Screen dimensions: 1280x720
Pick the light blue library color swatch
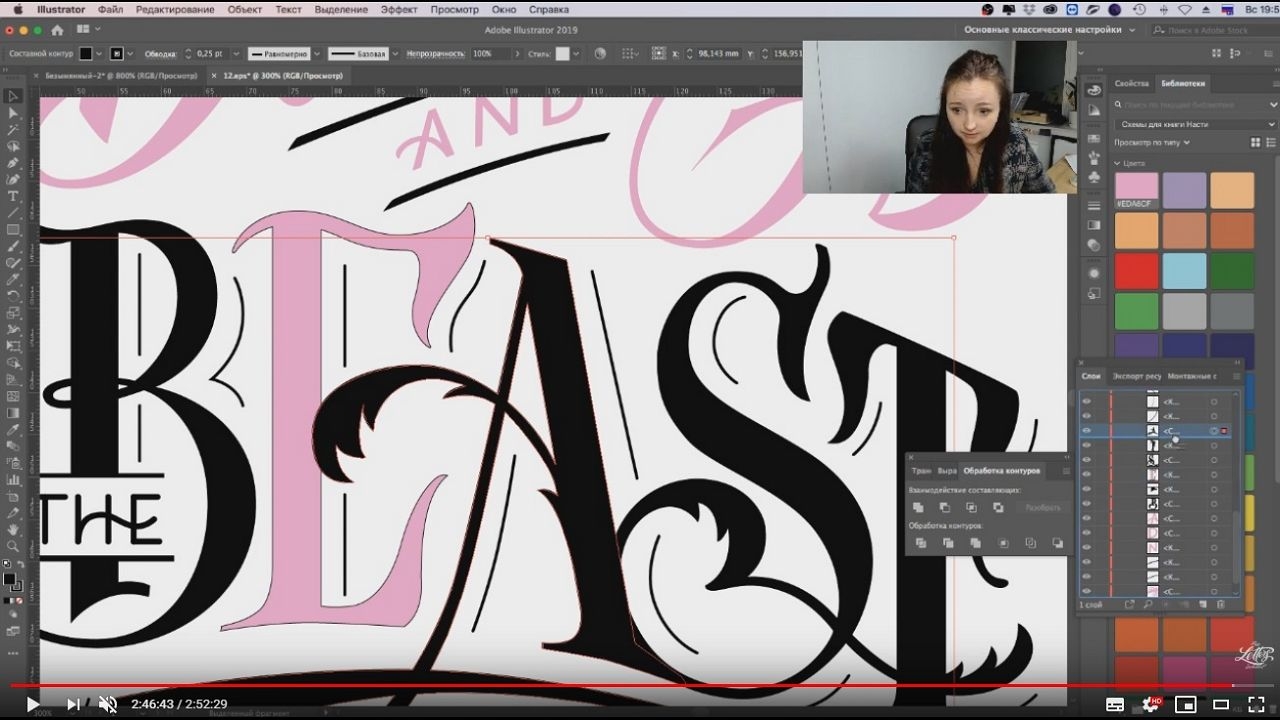tap(1184, 271)
